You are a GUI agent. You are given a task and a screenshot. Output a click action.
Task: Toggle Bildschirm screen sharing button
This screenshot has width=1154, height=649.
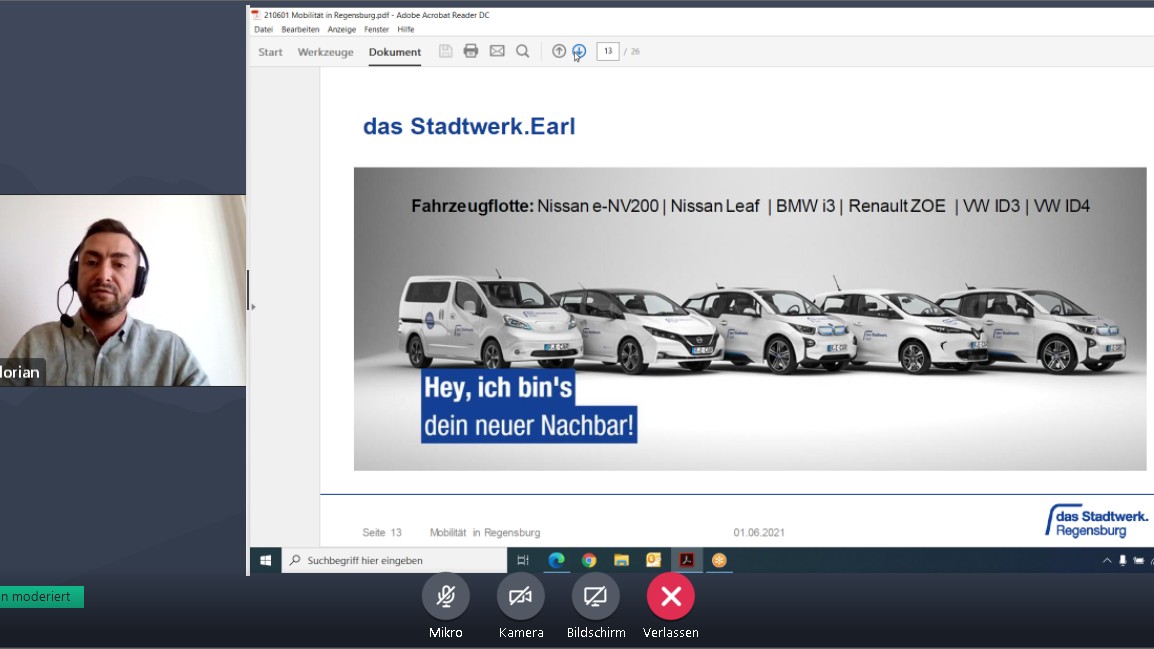point(595,596)
